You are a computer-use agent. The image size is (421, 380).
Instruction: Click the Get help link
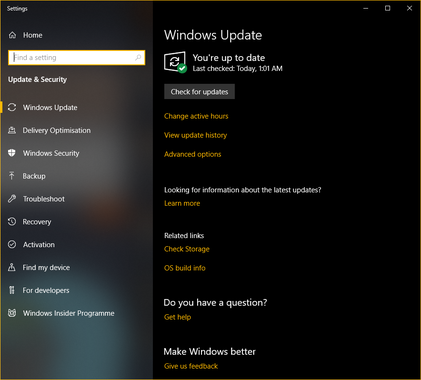click(x=177, y=317)
